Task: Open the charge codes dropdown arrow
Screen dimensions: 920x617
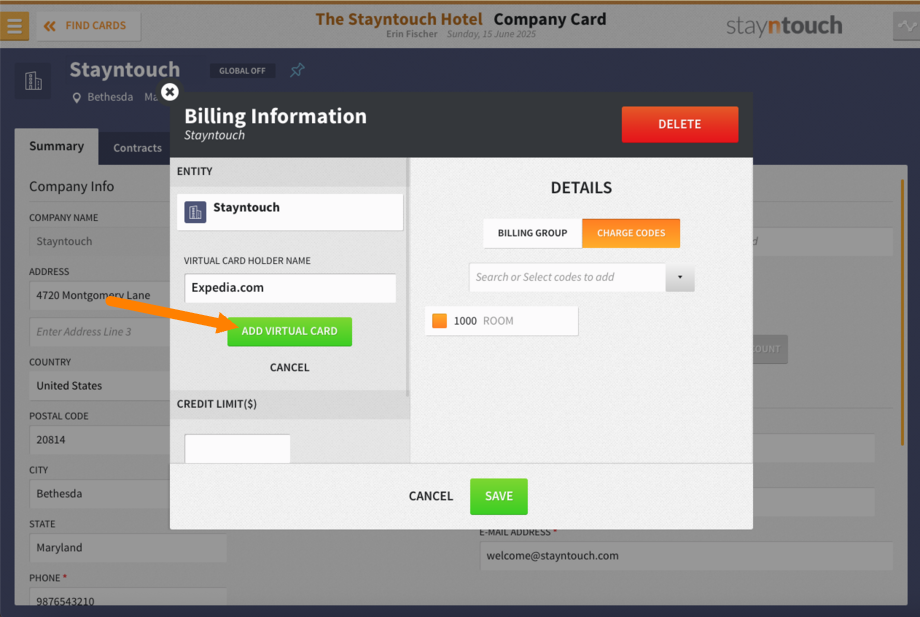Action: coord(680,277)
